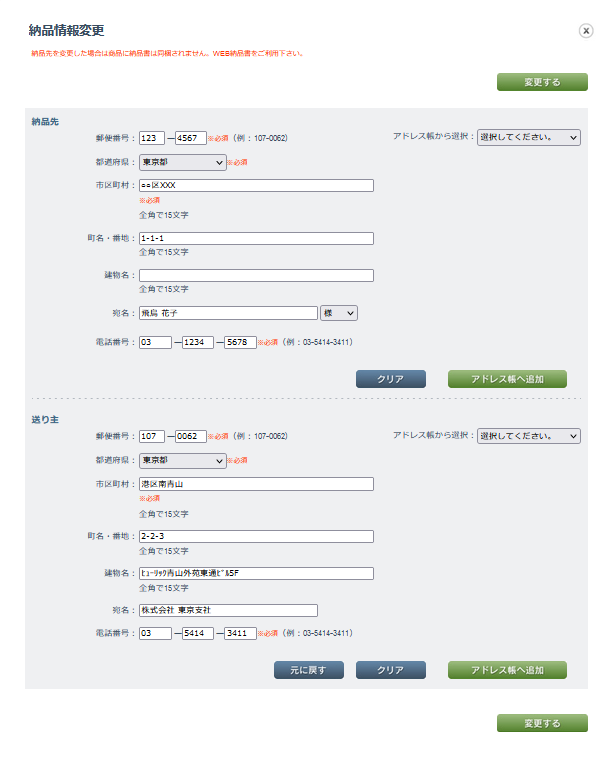
Task: Click the 納品先 city field containing ==区XXX
Action: tap(256, 186)
